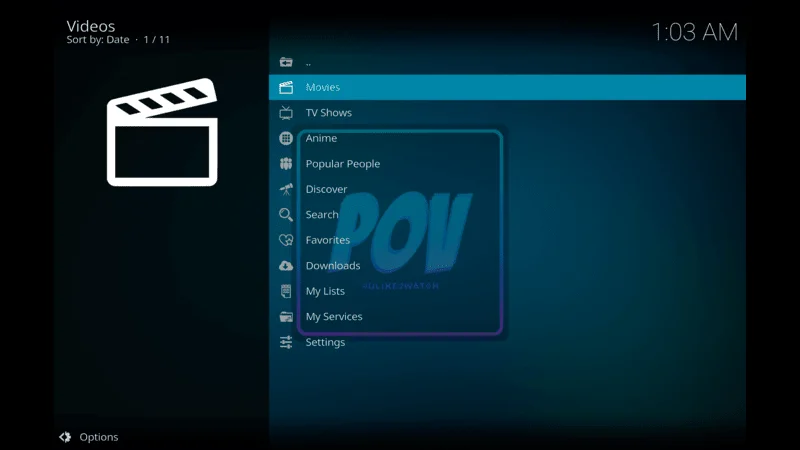The height and width of the screenshot is (450, 800).
Task: Click the Downloads cloud icon
Action: 286,266
